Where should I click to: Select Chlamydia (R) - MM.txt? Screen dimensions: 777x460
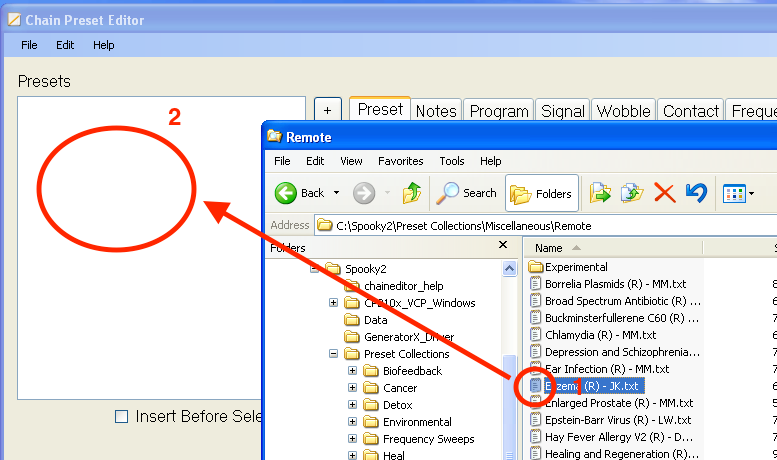(x=601, y=335)
